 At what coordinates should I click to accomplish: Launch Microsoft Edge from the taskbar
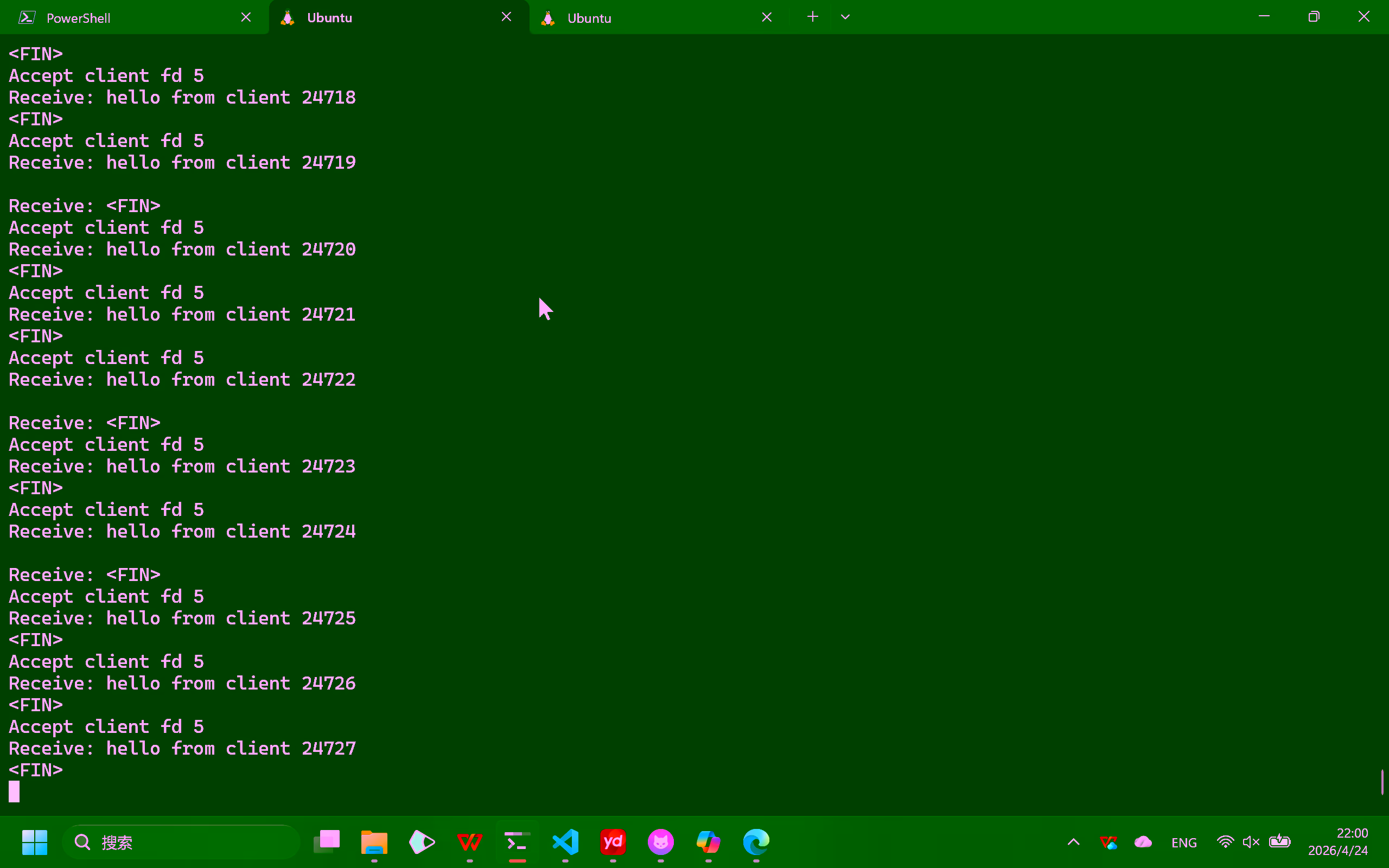[756, 842]
